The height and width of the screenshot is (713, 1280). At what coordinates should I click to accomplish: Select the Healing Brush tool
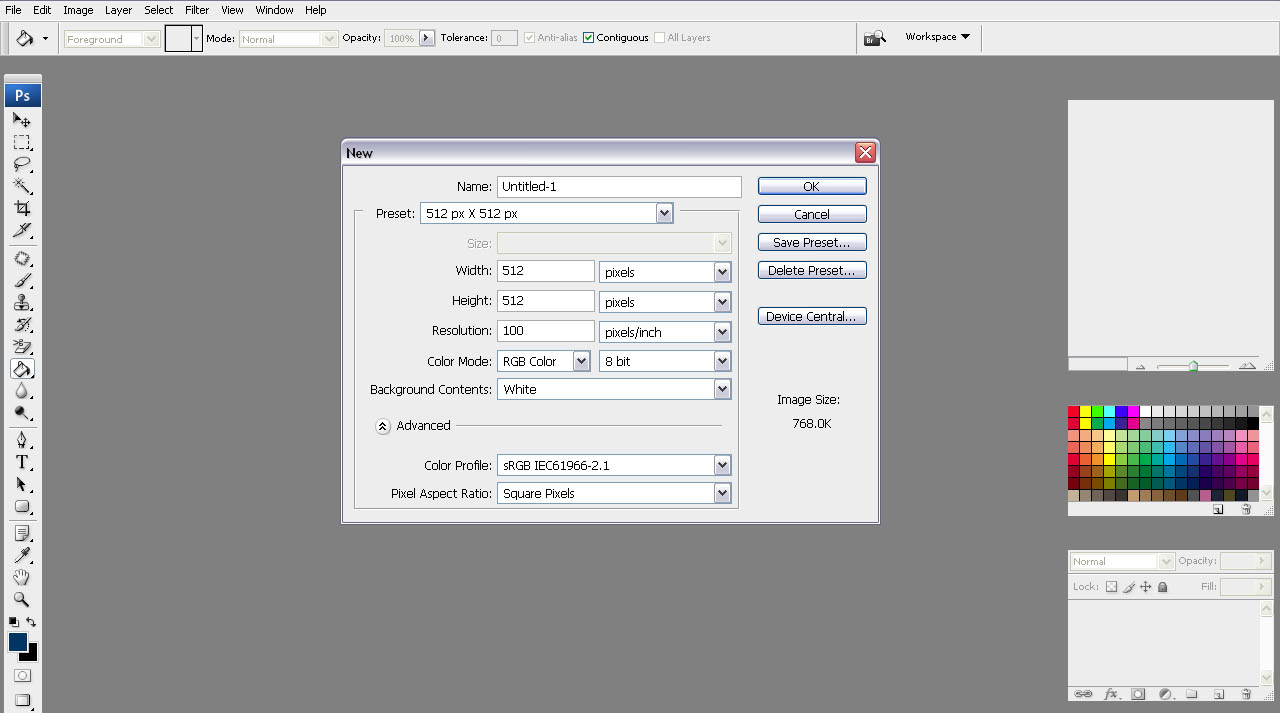coord(22,258)
